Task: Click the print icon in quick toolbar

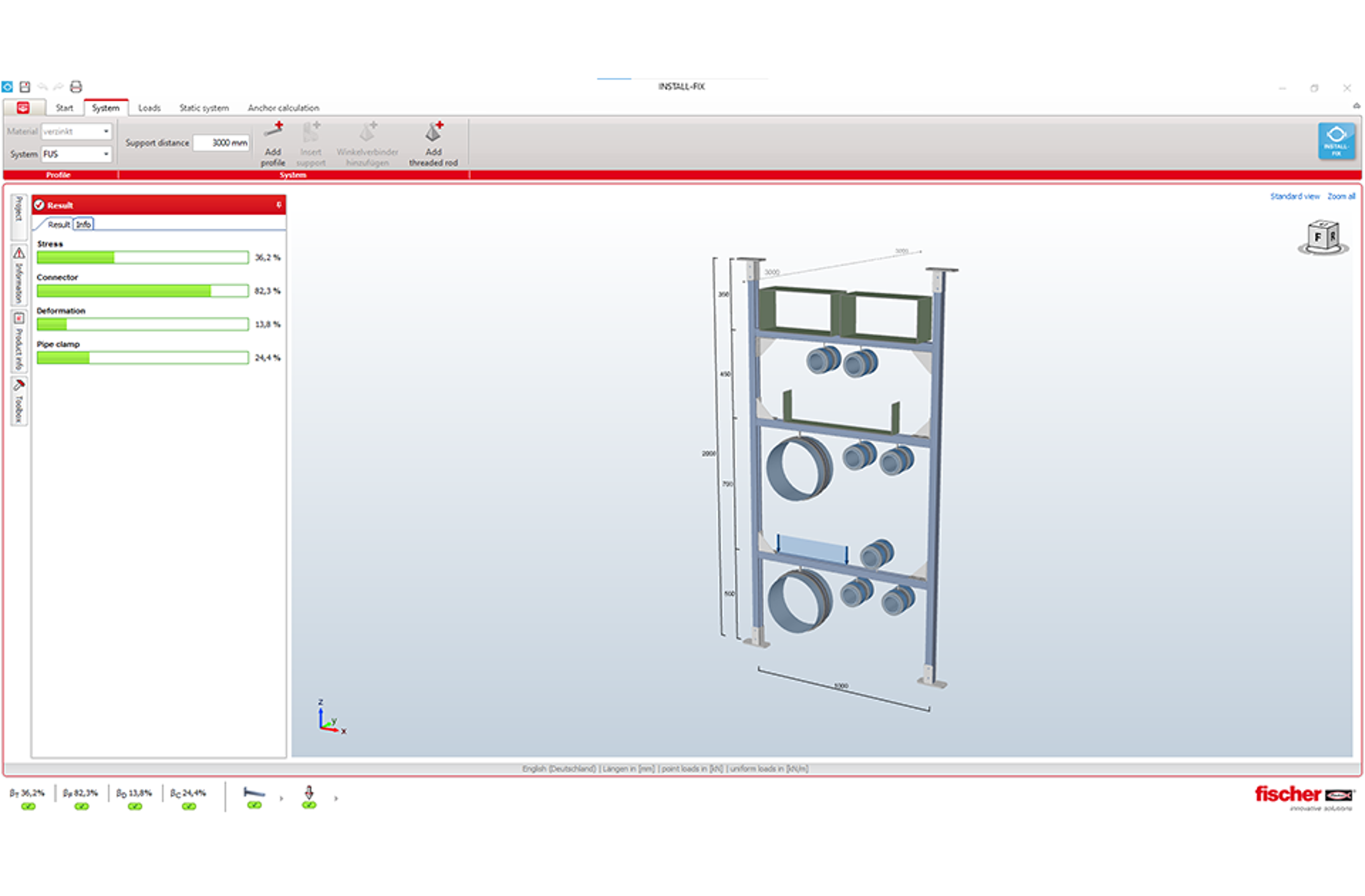Action: point(76,87)
